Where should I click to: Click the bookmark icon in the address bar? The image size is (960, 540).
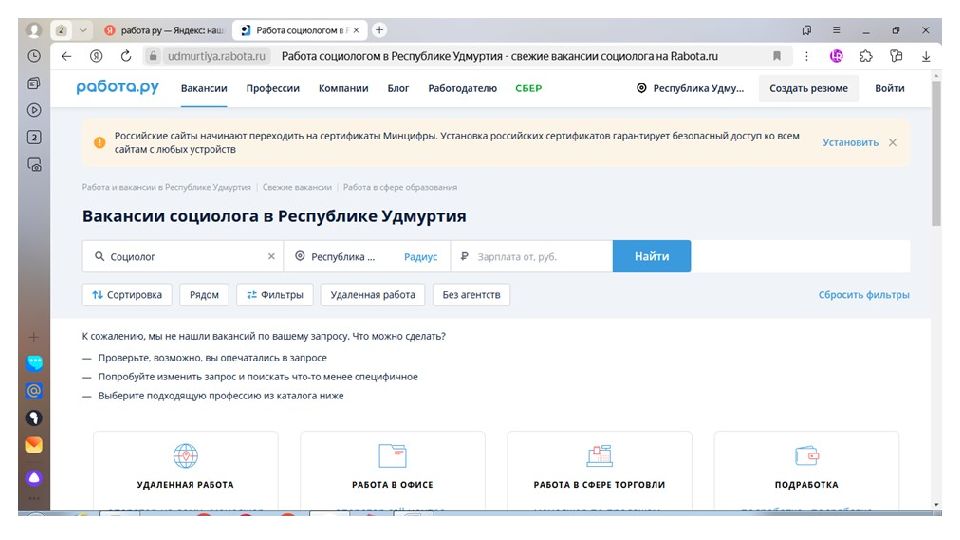(777, 57)
